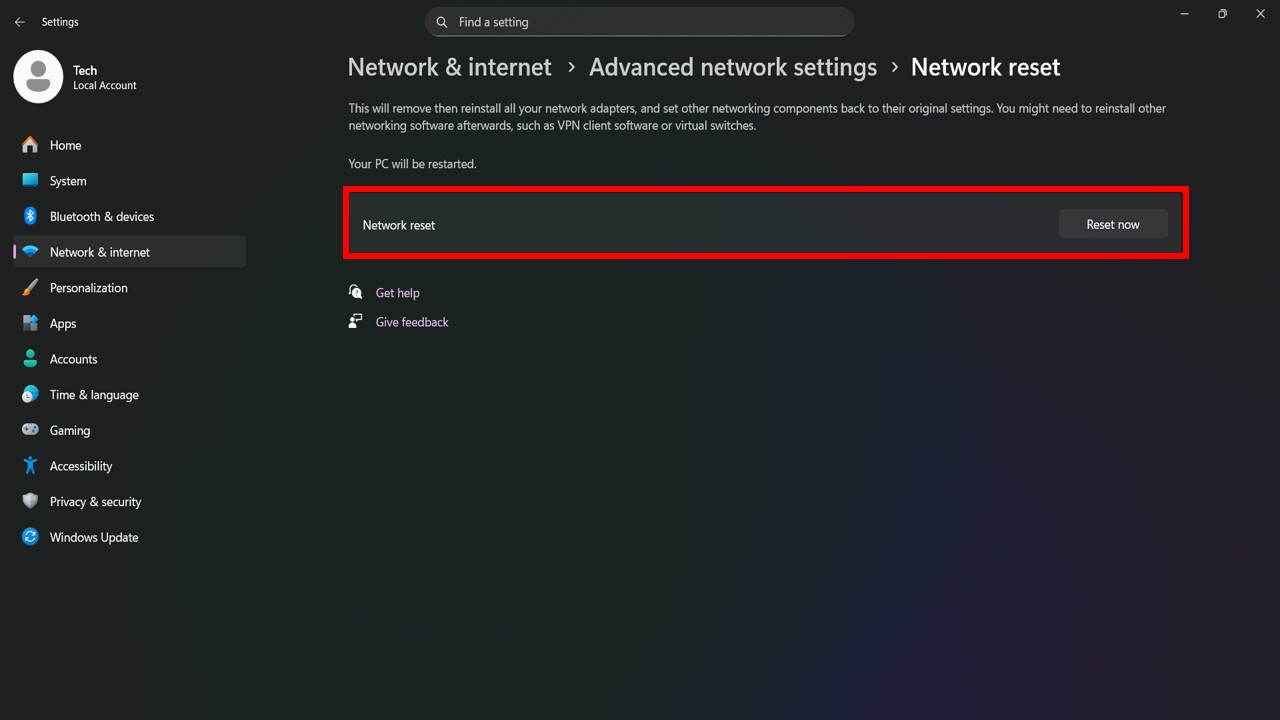Open Accounts via its person icon

(30, 359)
